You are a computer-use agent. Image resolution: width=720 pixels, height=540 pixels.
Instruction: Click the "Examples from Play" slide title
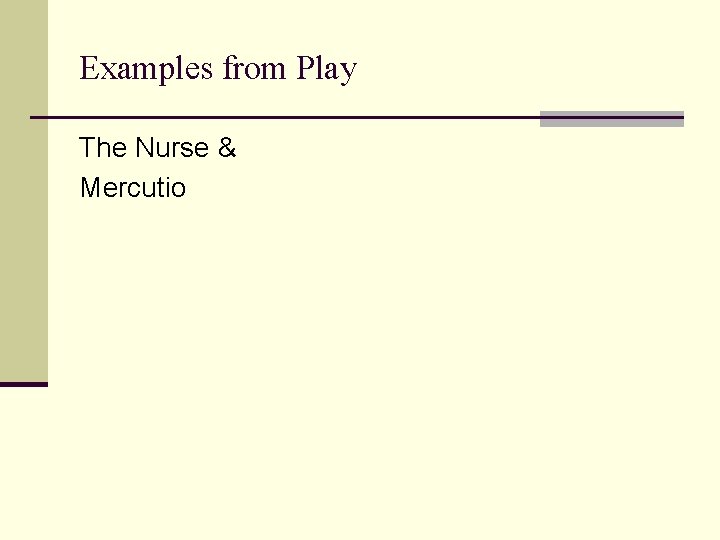click(x=218, y=69)
